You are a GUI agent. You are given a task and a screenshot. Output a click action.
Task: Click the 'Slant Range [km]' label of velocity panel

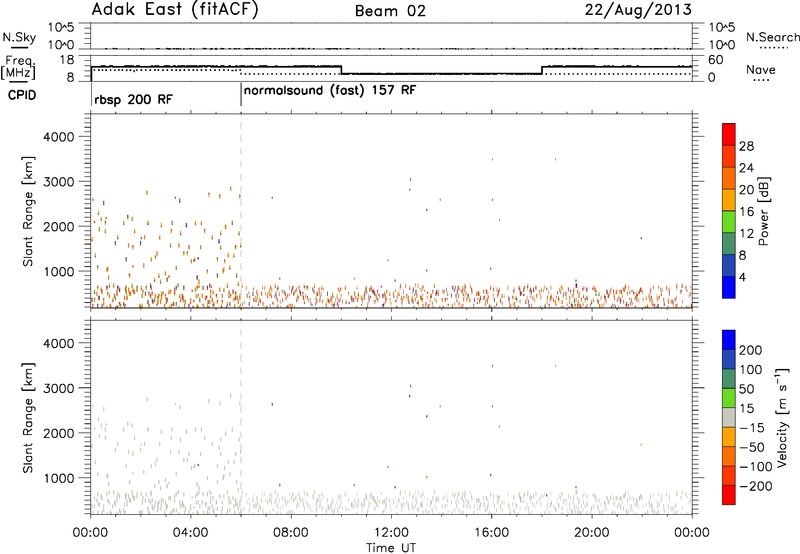coord(29,418)
